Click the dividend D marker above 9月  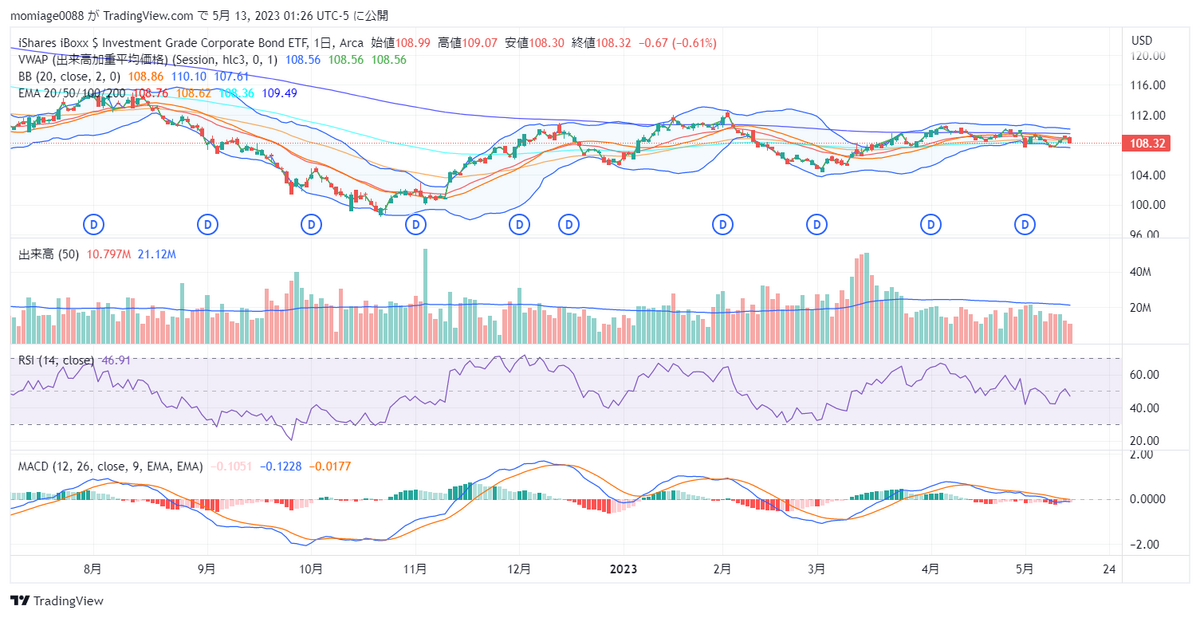pos(208,224)
